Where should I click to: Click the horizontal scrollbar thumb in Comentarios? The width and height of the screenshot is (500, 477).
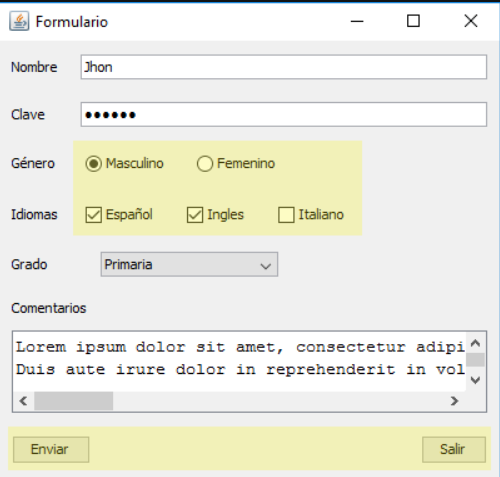[74, 401]
